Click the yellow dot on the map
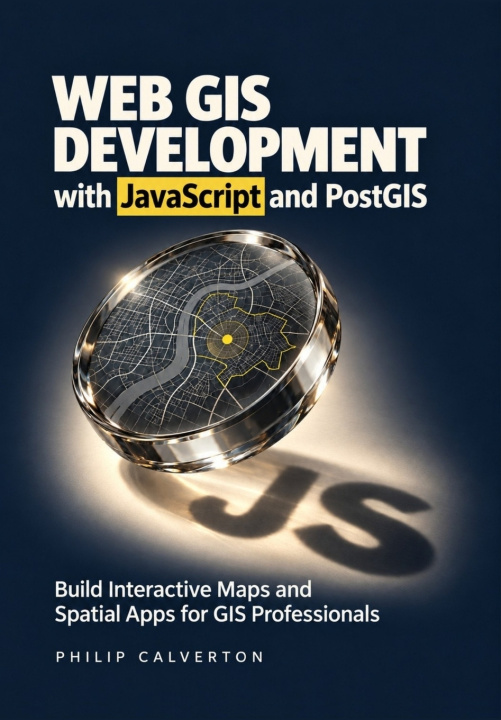Viewport: 501px width, 720px height. tap(227, 339)
